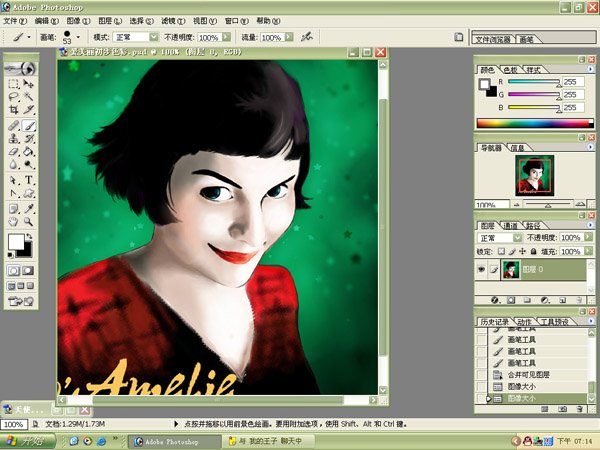This screenshot has height=450, width=600.
Task: Select the Notes tool
Action: point(14,209)
